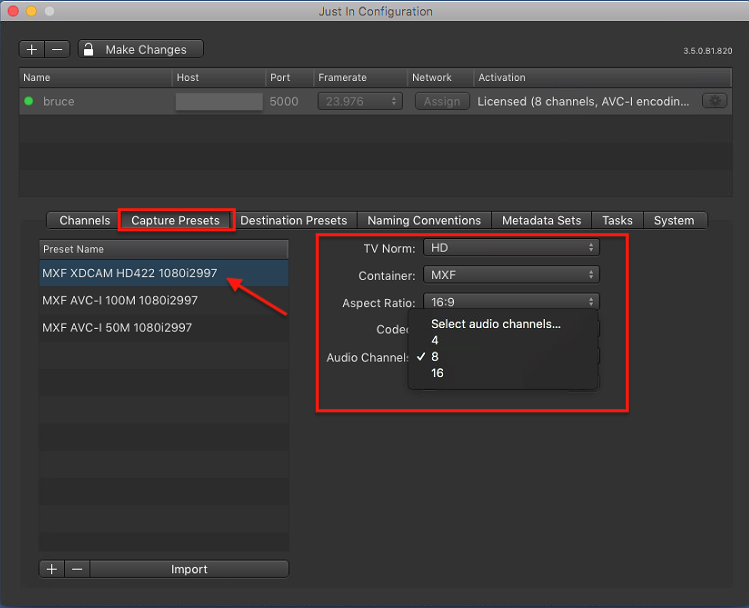Select the Host field for bruce
The width and height of the screenshot is (749, 608).
(219, 101)
